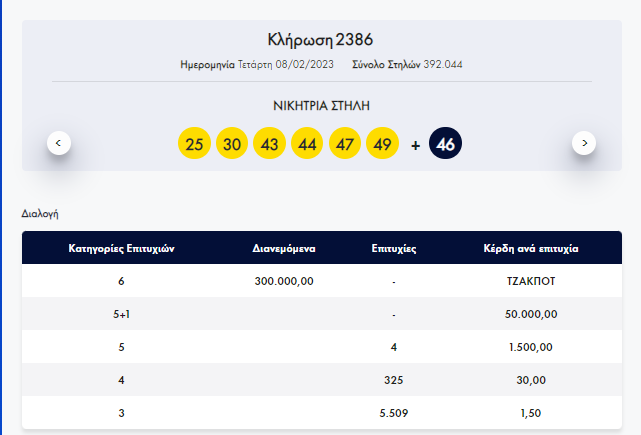Click the yellow ball numbered 30
Screen dimensions: 641x435
tap(232, 144)
